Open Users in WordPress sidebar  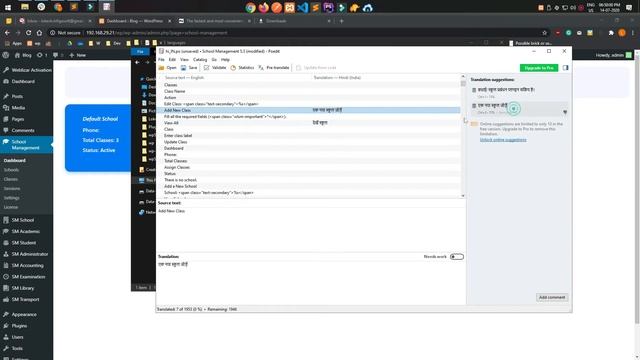18,337
